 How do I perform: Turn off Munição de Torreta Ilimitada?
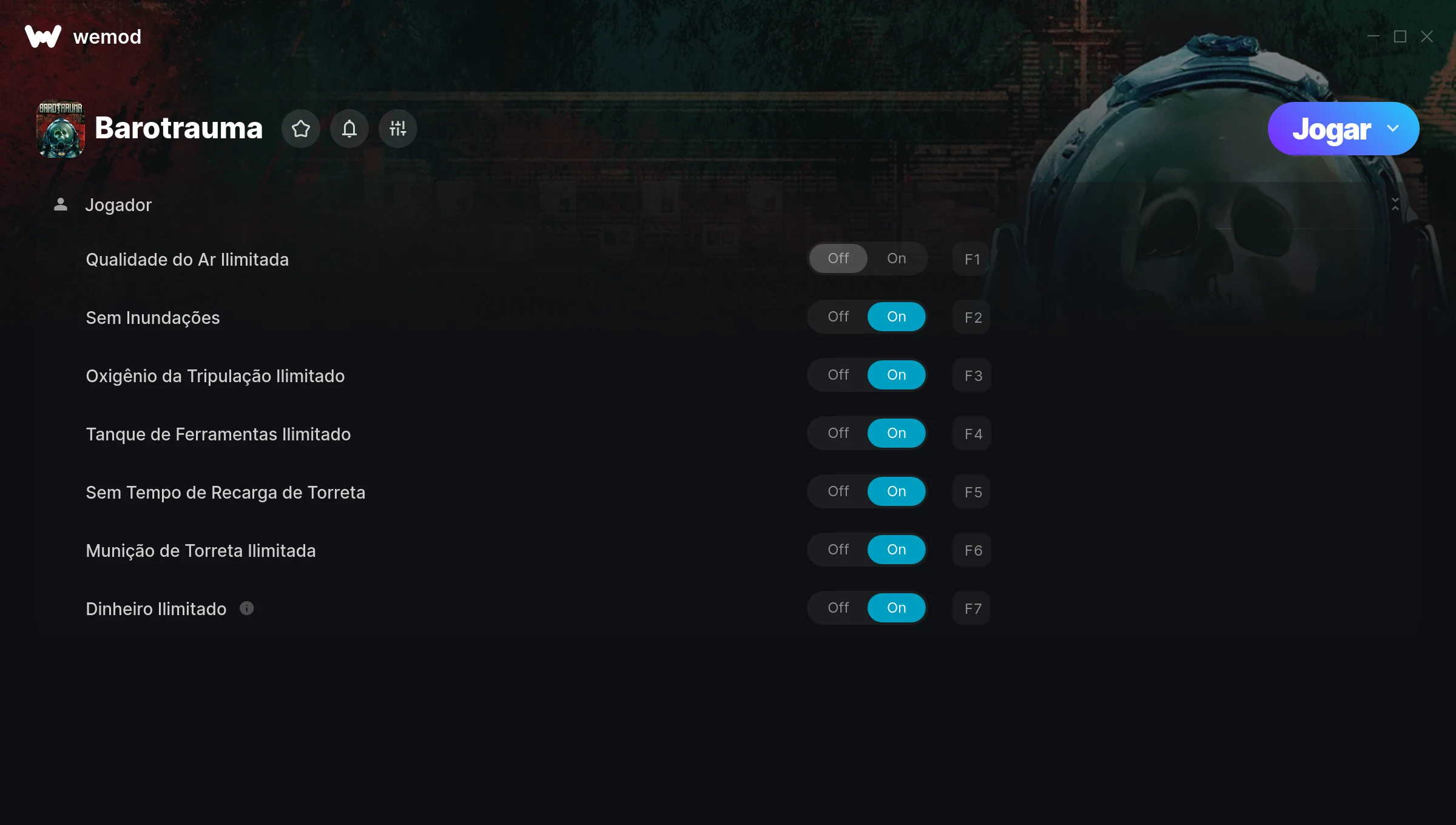tap(838, 550)
